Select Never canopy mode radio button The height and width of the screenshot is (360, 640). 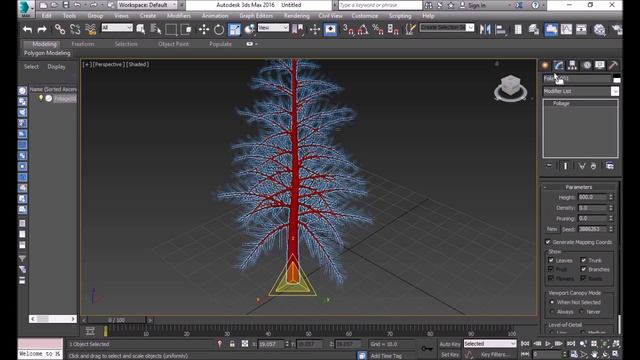(x=581, y=311)
